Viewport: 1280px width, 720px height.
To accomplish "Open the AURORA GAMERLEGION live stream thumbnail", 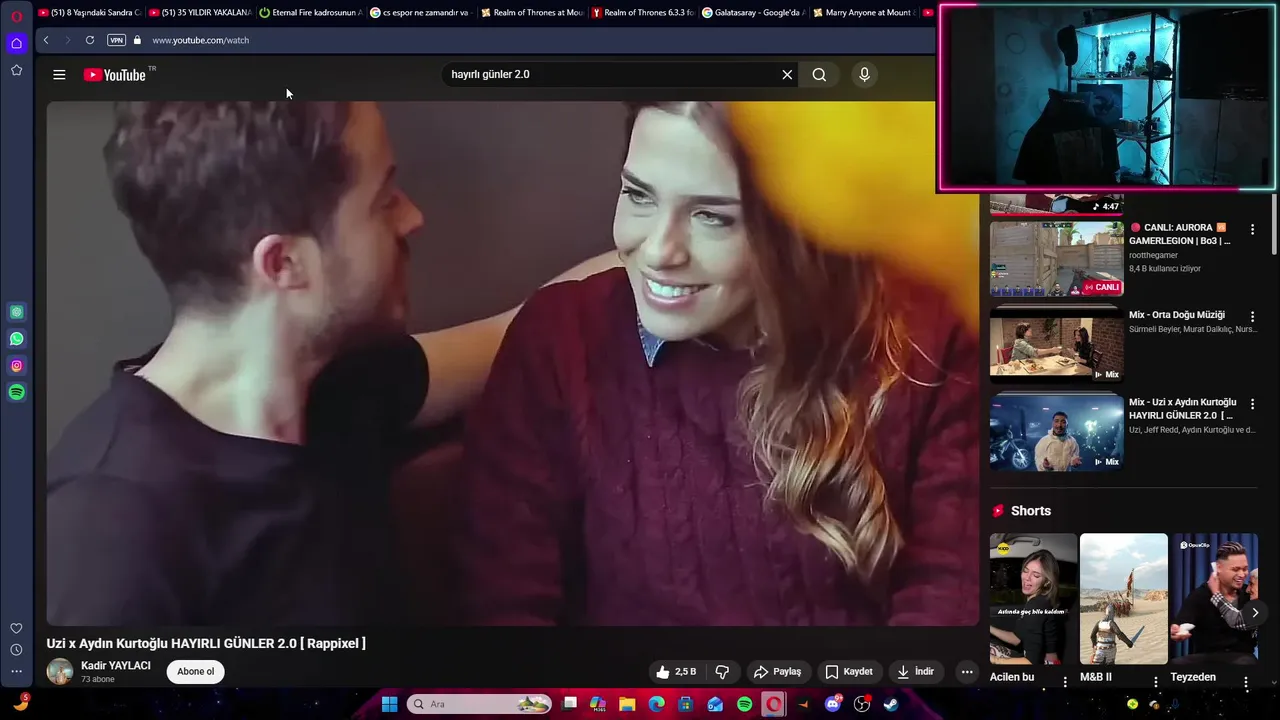I will (x=1057, y=259).
